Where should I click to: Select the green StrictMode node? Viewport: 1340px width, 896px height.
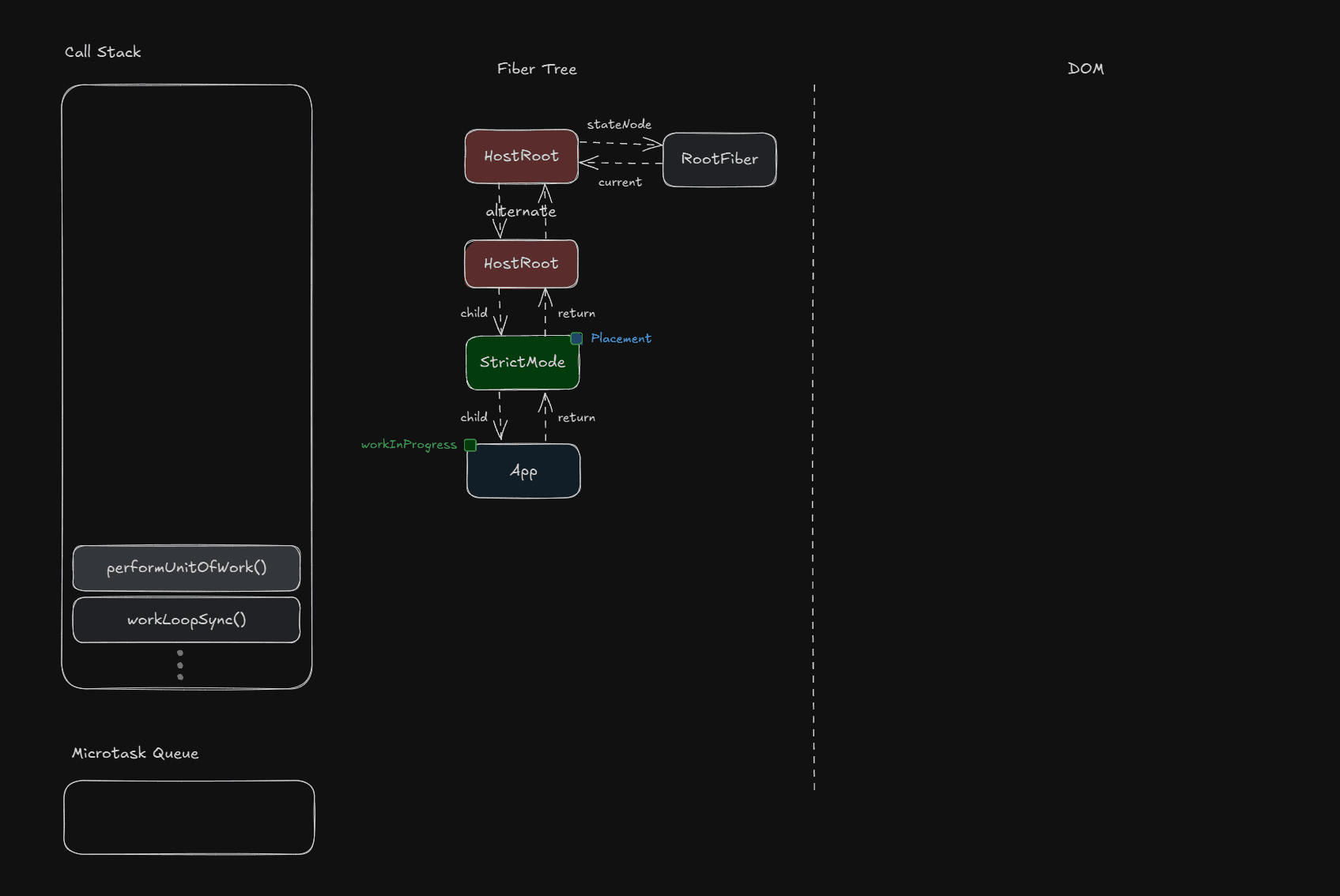[523, 363]
